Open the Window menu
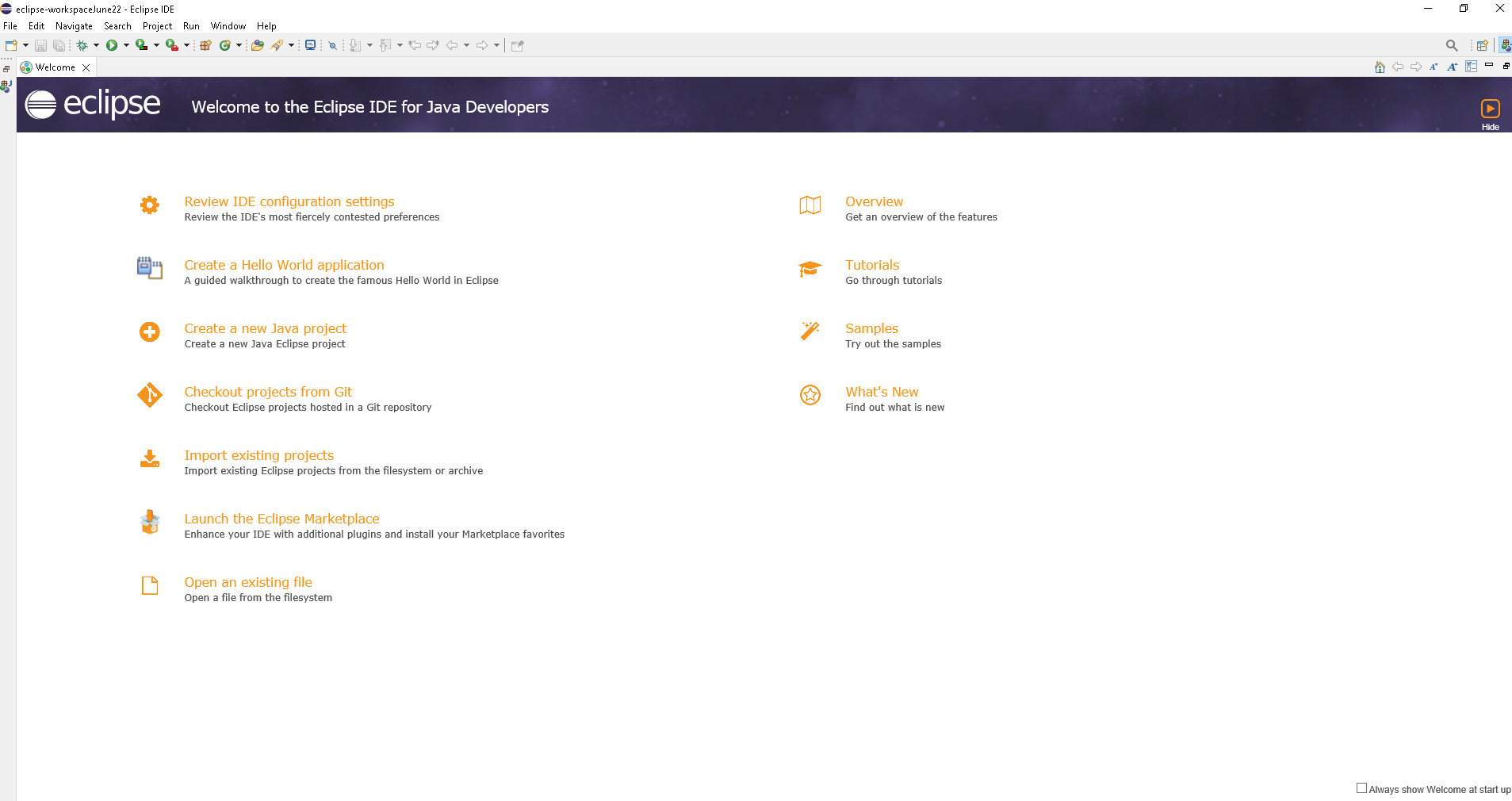Image resolution: width=1512 pixels, height=801 pixels. pyautogui.click(x=228, y=26)
